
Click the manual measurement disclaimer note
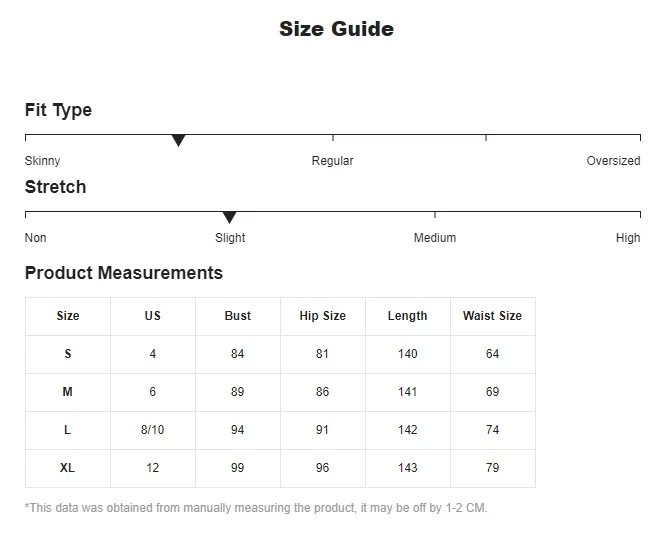point(256,508)
